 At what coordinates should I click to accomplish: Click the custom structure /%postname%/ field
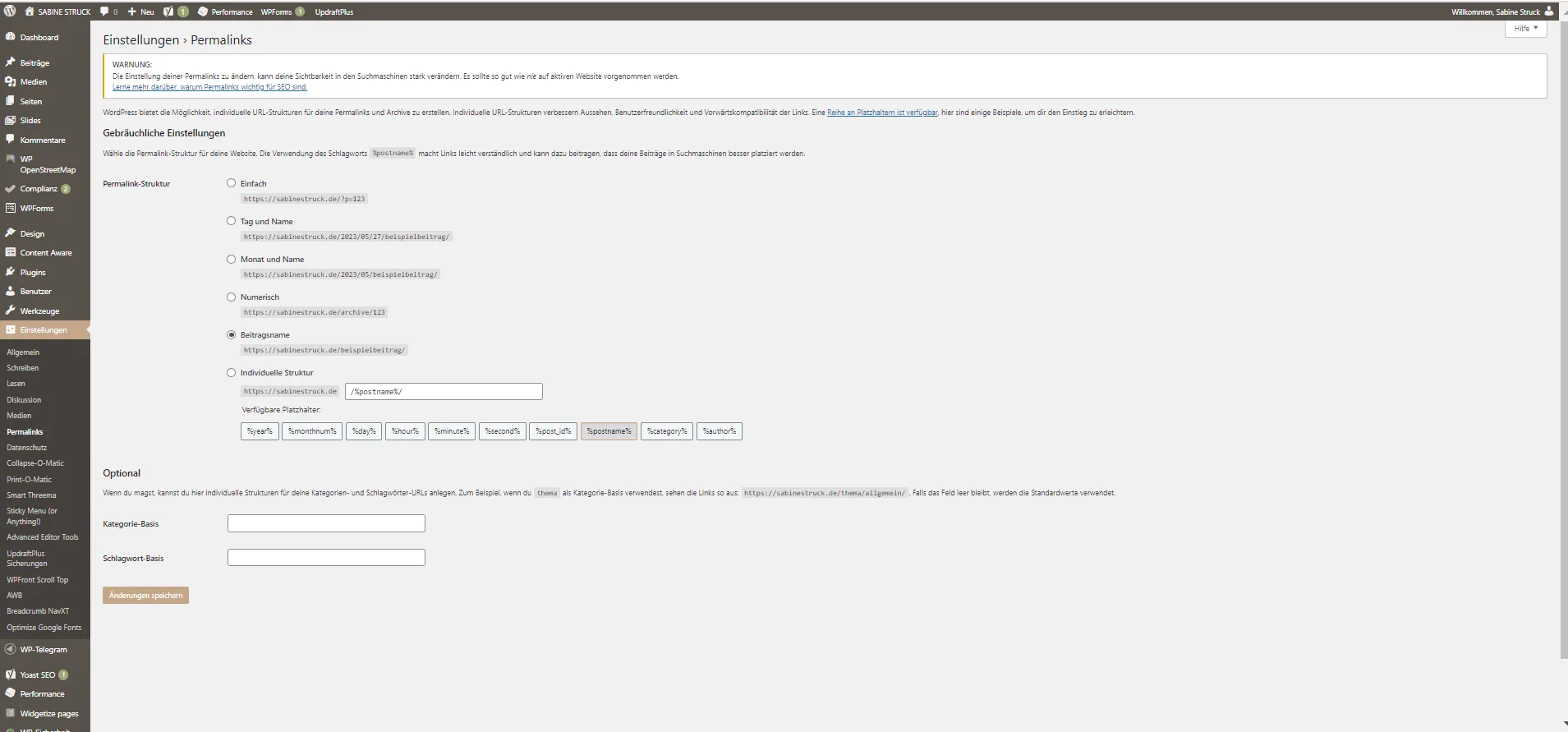tap(444, 392)
